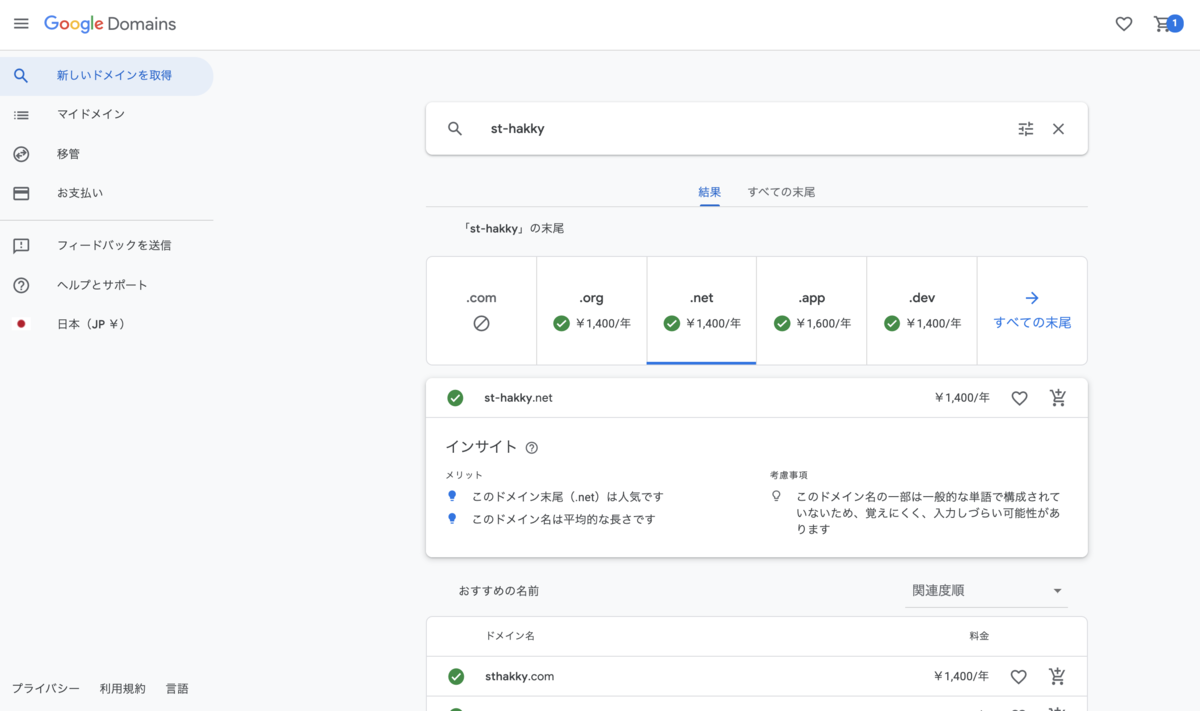The width and height of the screenshot is (1200, 711).
Task: Select the 結果 tab
Action: pos(710,192)
